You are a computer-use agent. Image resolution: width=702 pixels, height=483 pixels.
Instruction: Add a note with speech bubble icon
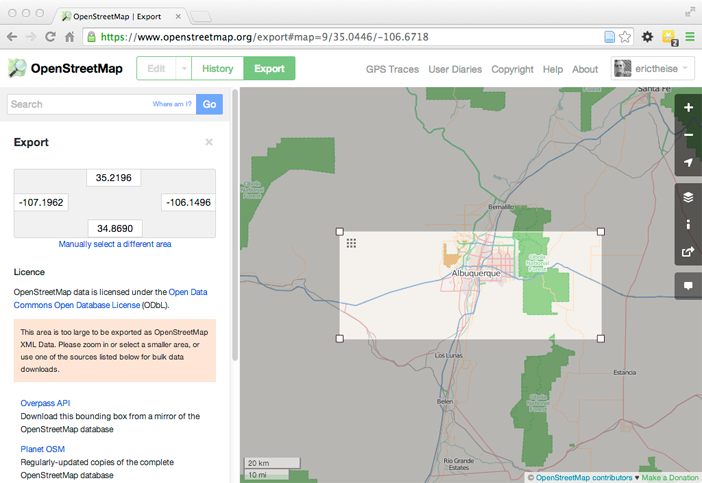[688, 286]
